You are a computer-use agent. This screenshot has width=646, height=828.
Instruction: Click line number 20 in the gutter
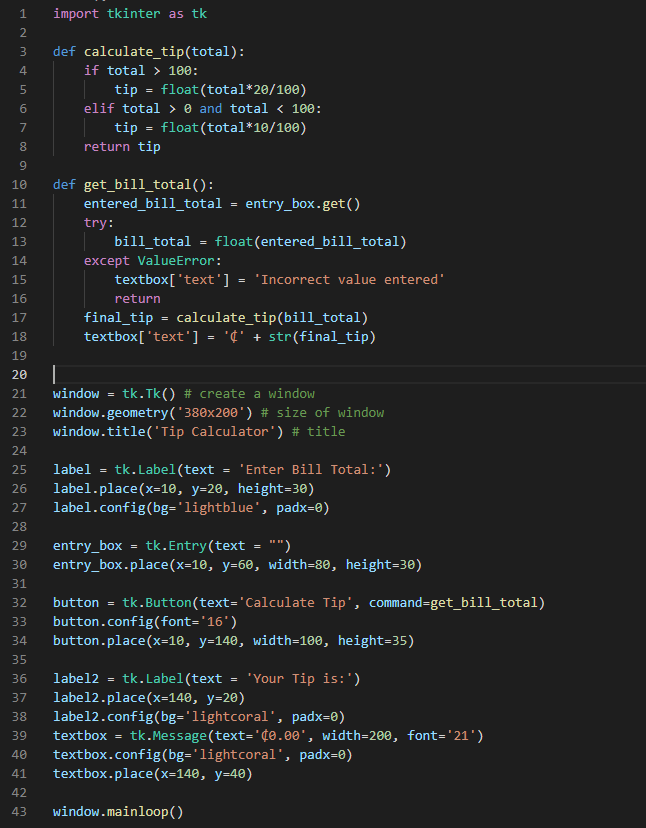coord(19,375)
